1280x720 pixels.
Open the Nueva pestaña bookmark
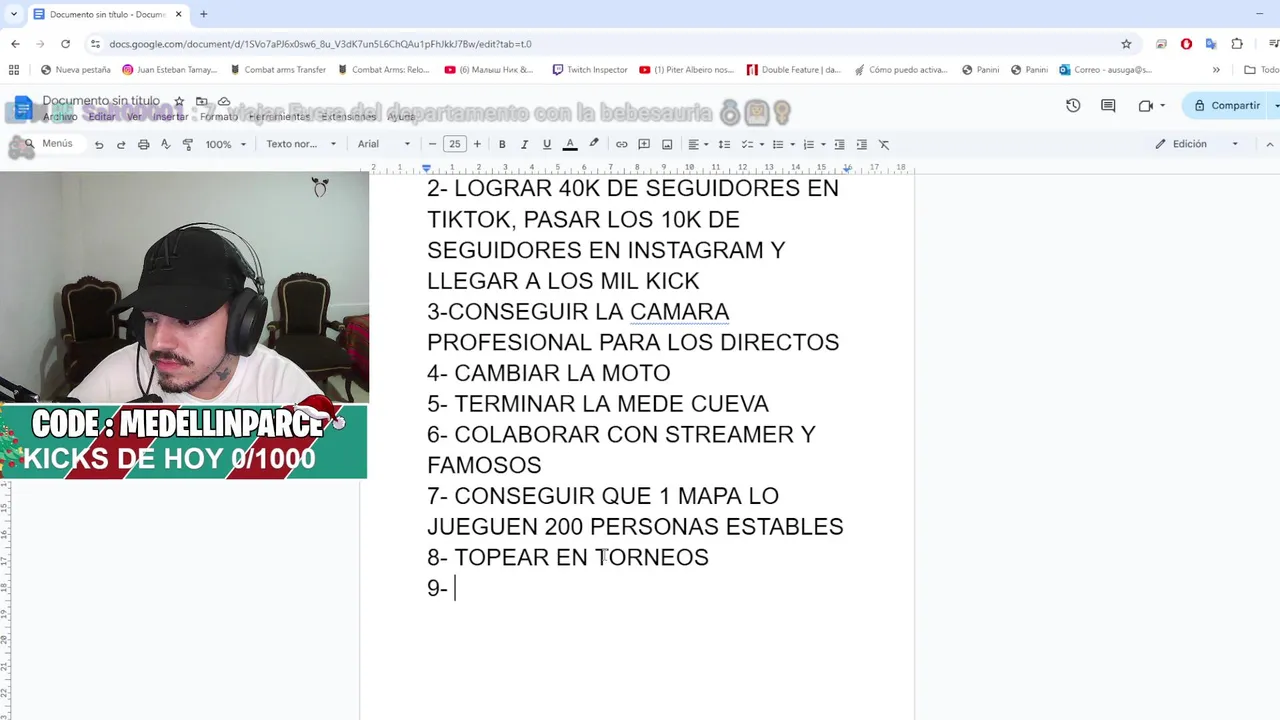point(76,70)
